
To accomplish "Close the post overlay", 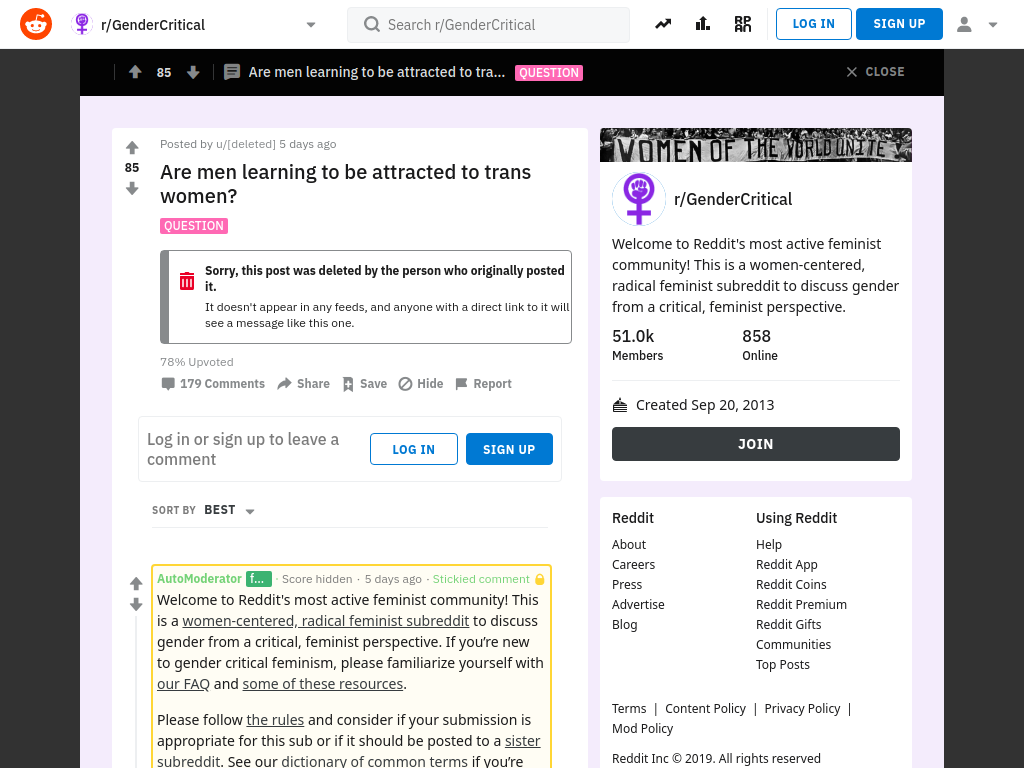I will click(x=875, y=72).
